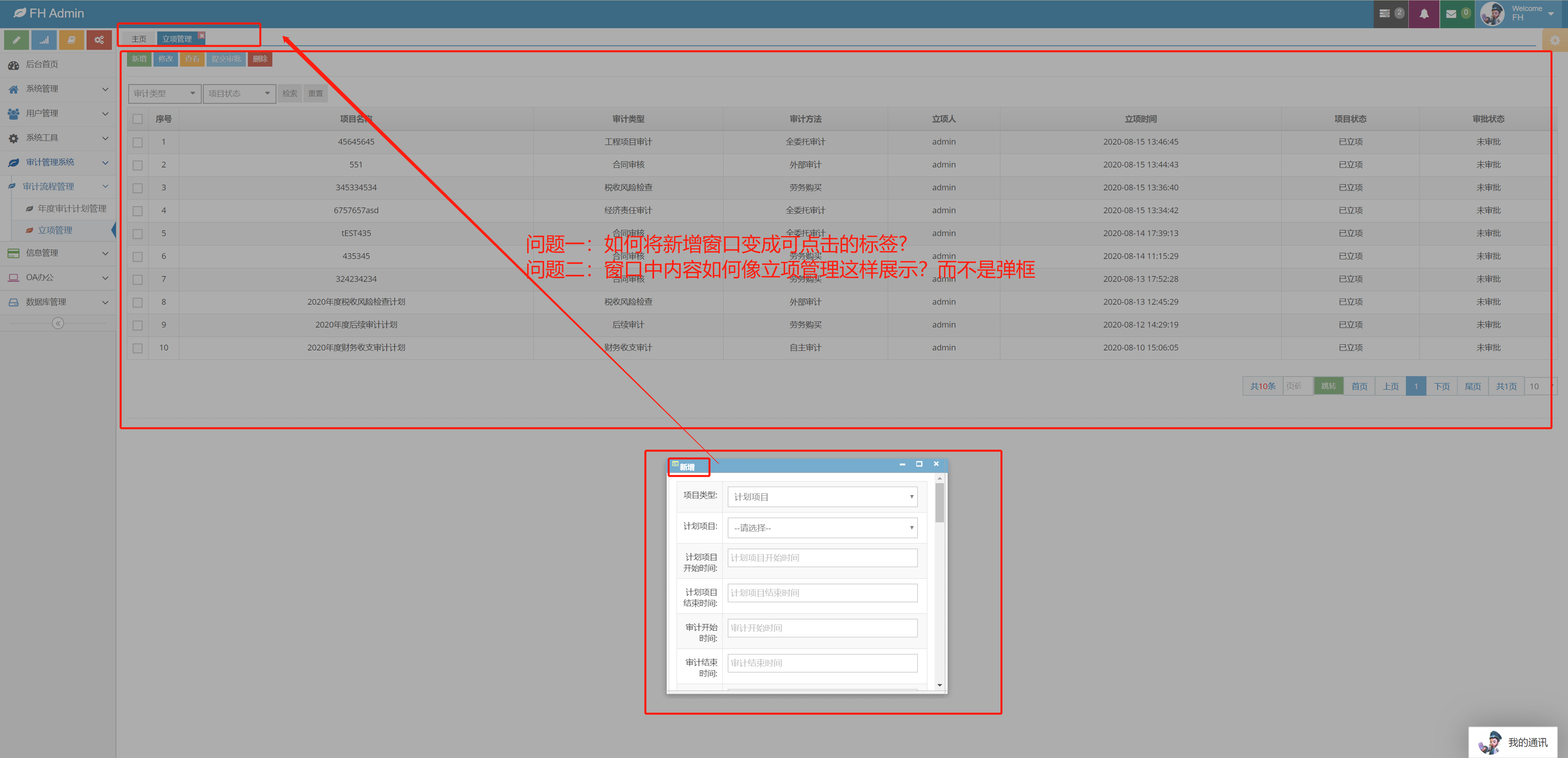Expand 系统工具 menu
The width and height of the screenshot is (1568, 758).
58,138
